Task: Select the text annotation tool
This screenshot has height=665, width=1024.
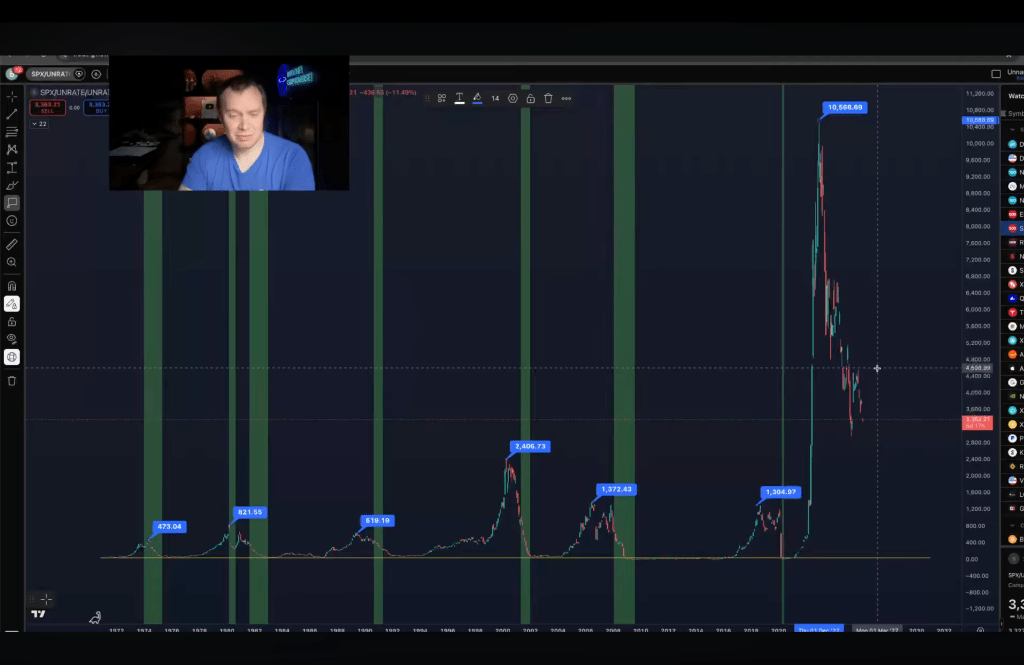Action: (12, 168)
